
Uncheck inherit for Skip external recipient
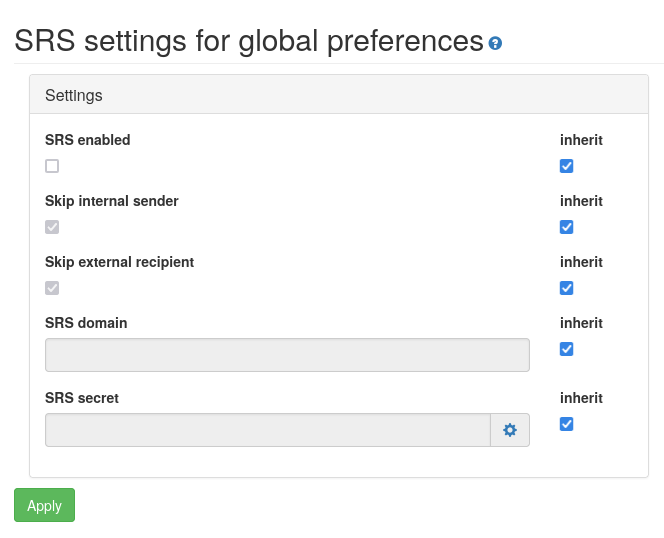[567, 288]
